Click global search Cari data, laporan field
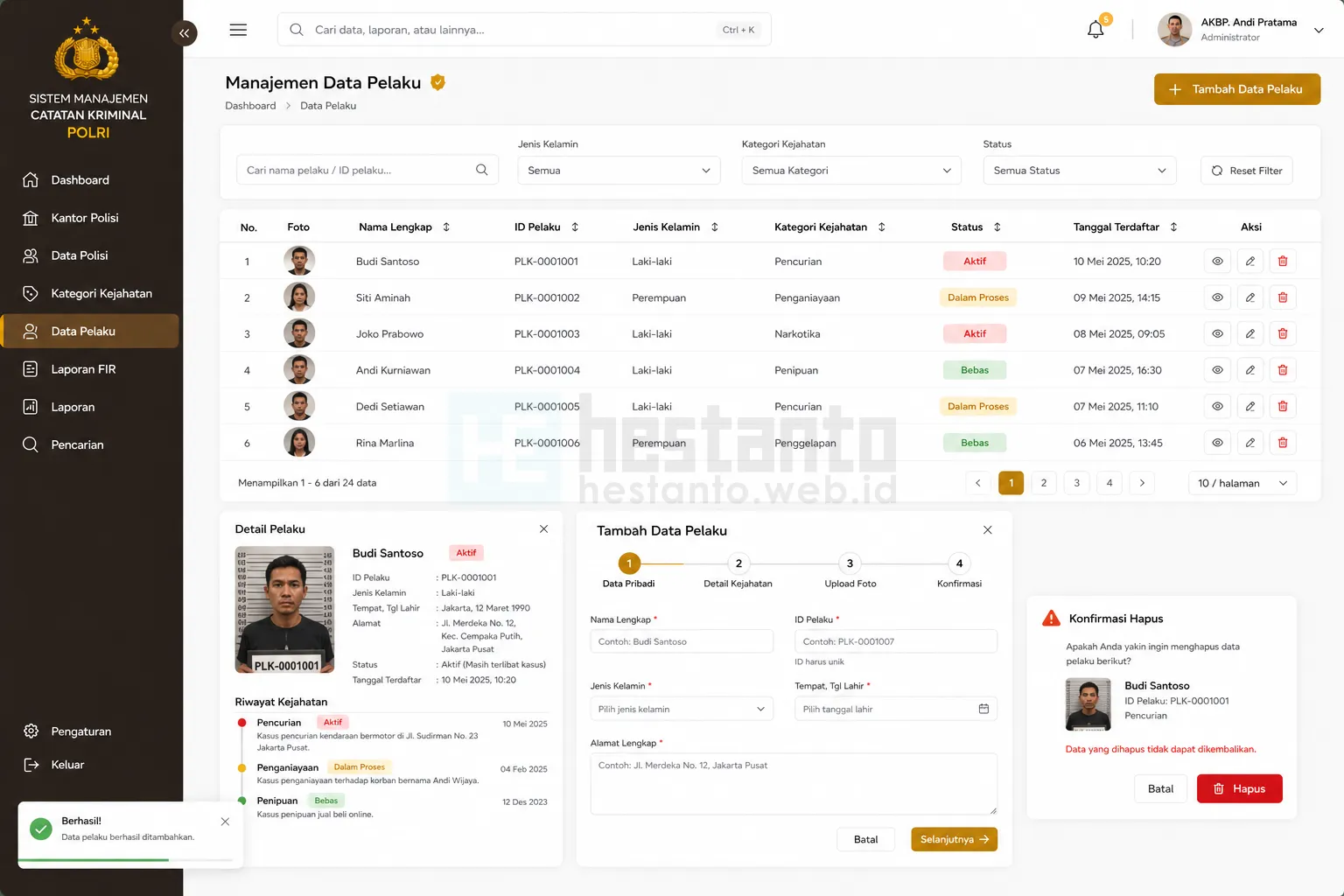Viewport: 1344px width, 896px height. tap(524, 30)
